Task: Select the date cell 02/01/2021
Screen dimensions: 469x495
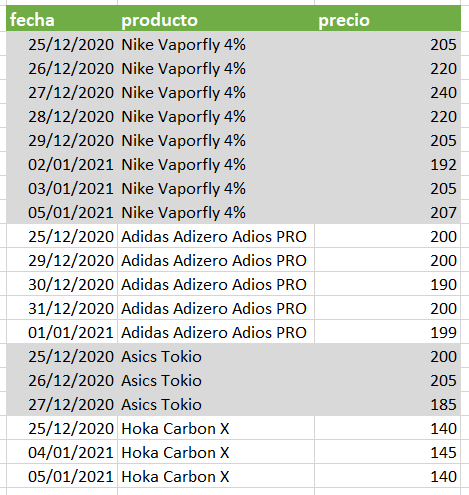Action: click(x=62, y=165)
